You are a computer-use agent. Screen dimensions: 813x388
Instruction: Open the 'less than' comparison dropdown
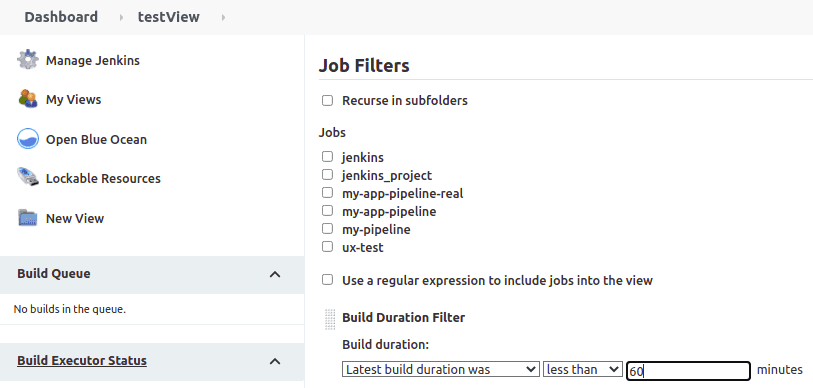(582, 369)
